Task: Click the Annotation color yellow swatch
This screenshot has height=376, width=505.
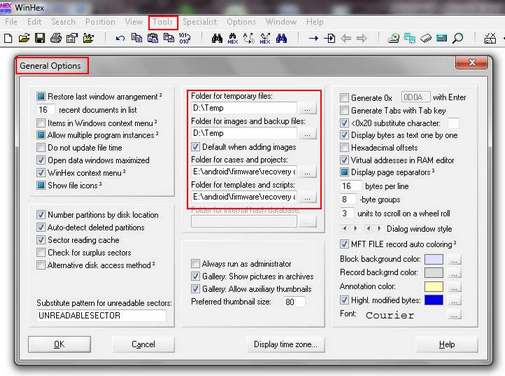Action: pos(434,287)
